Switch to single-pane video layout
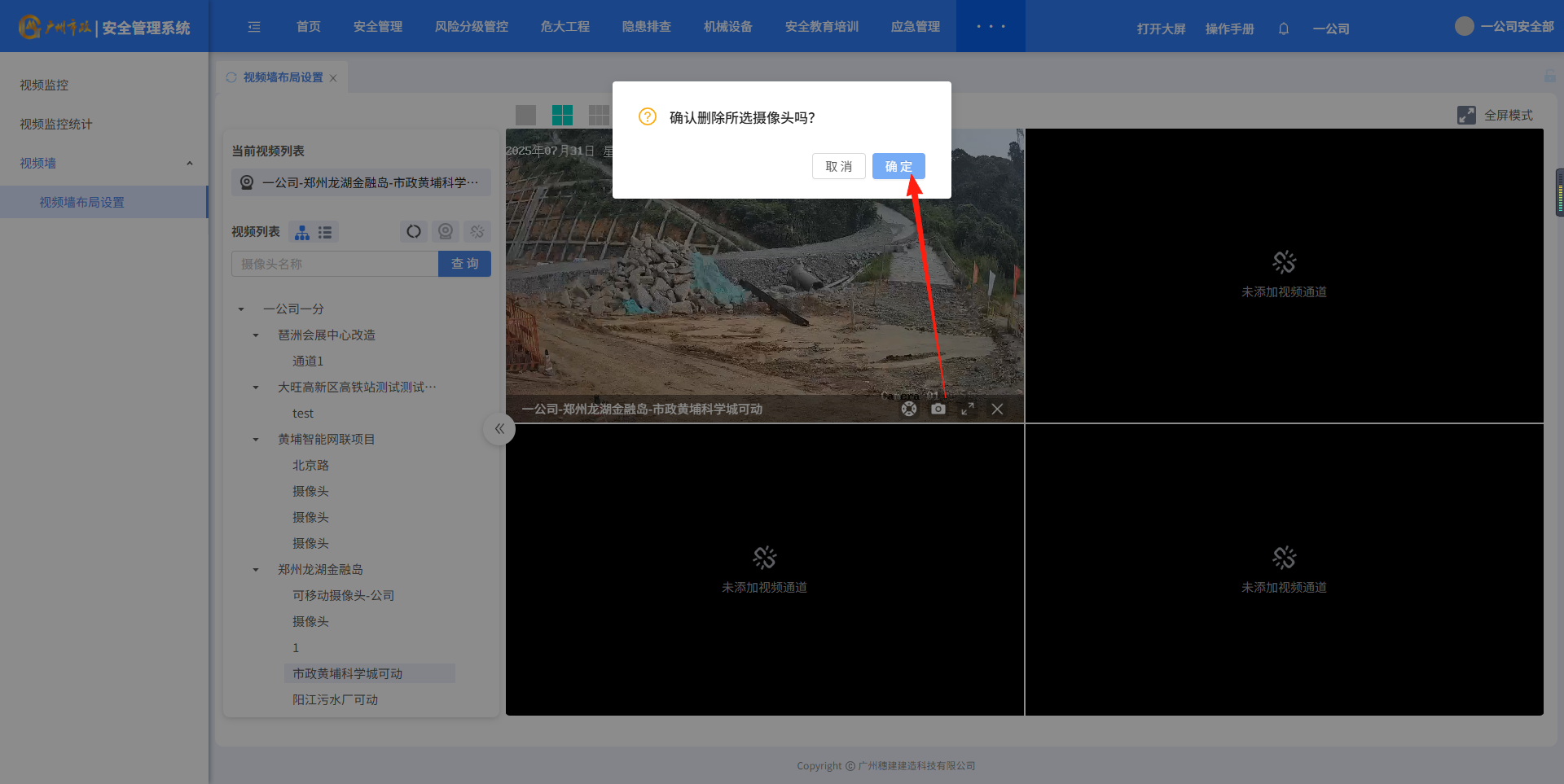The image size is (1564, 784). [x=525, y=115]
